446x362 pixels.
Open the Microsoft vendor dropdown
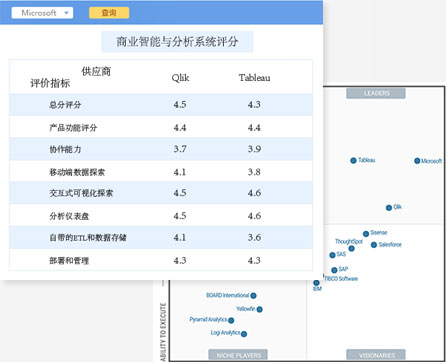tap(42, 13)
